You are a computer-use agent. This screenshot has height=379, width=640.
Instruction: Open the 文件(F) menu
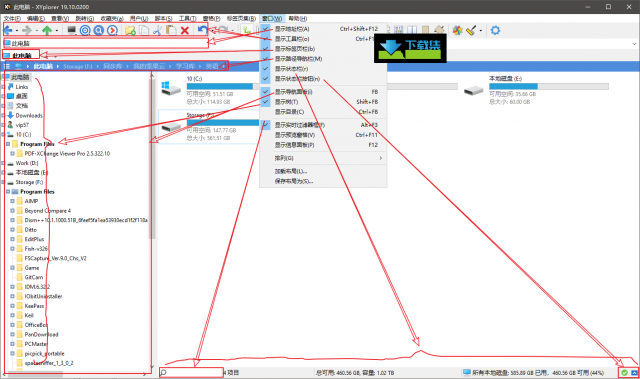[12, 18]
